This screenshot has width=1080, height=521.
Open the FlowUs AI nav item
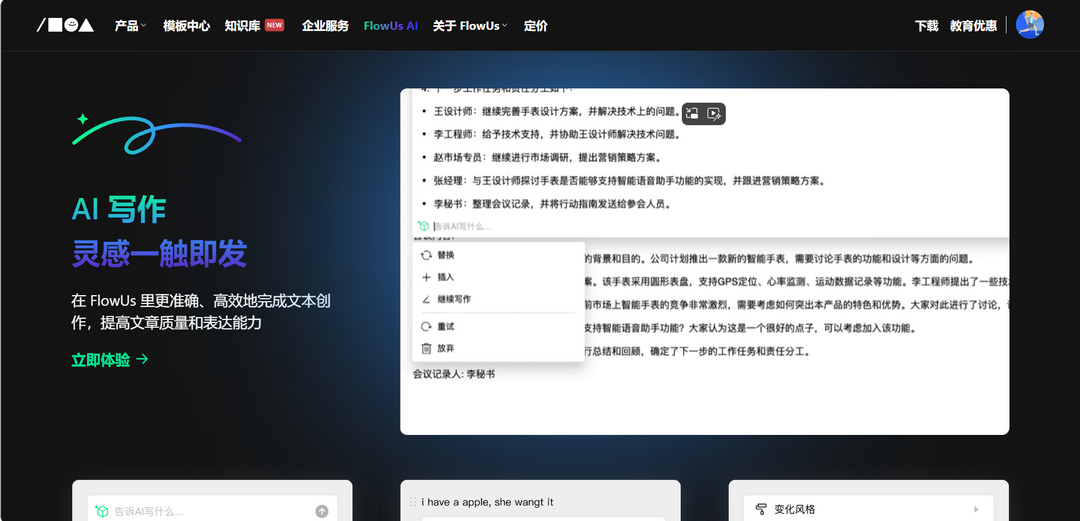coord(391,25)
